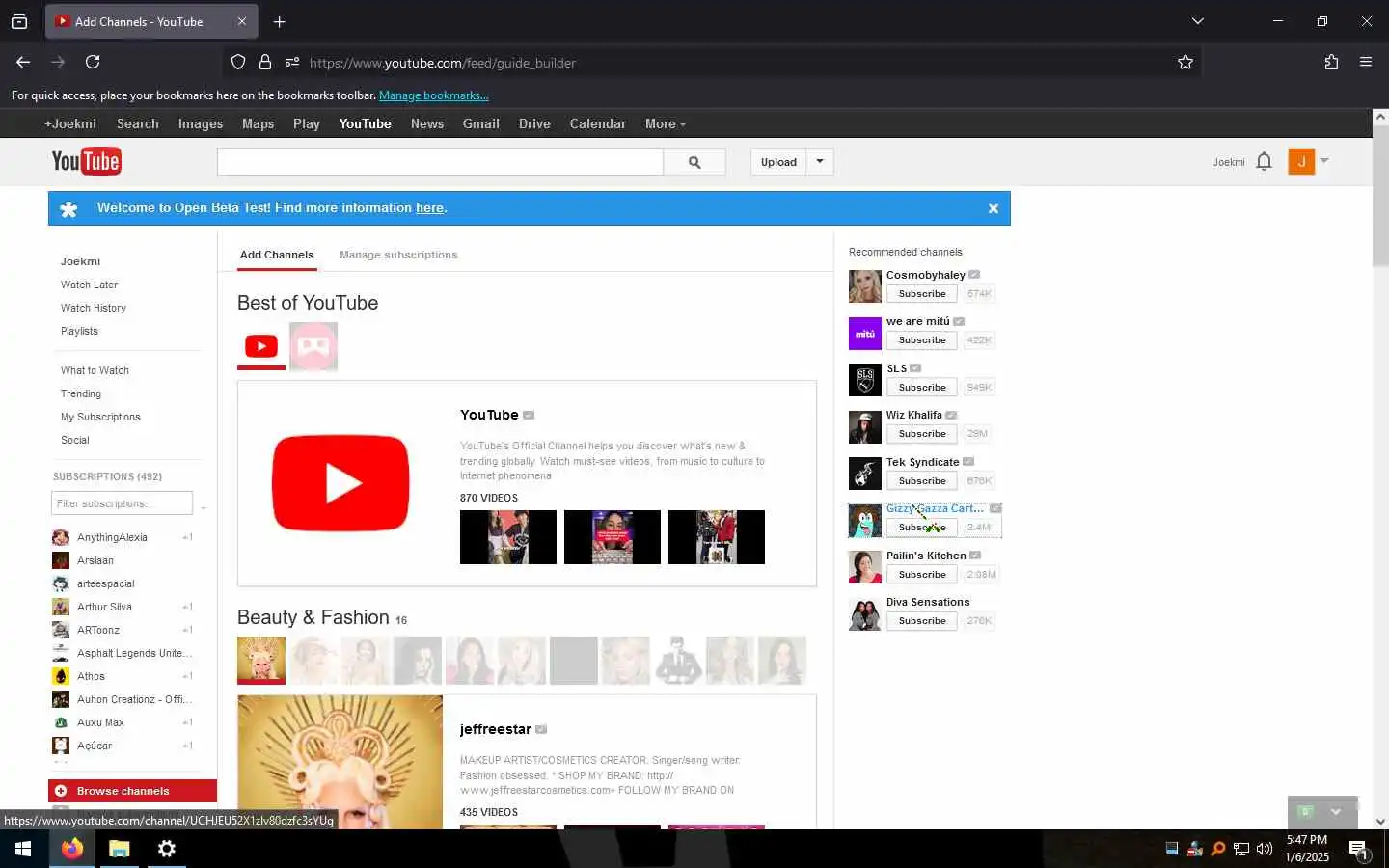Click the orange J account avatar
Screen dimensions: 1389x868
click(1301, 162)
